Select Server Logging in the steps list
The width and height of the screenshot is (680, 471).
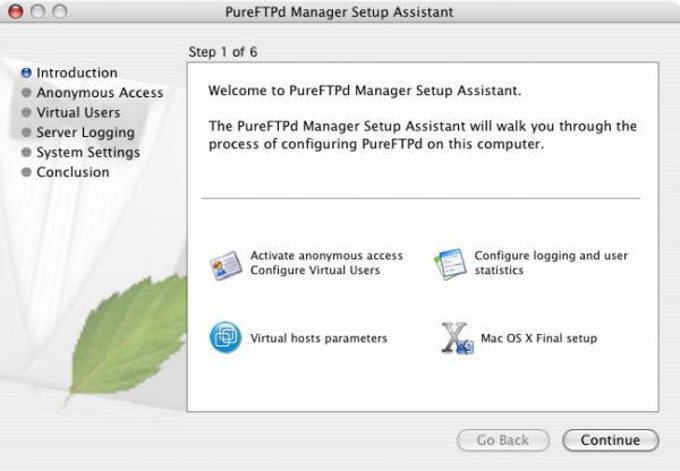click(85, 133)
